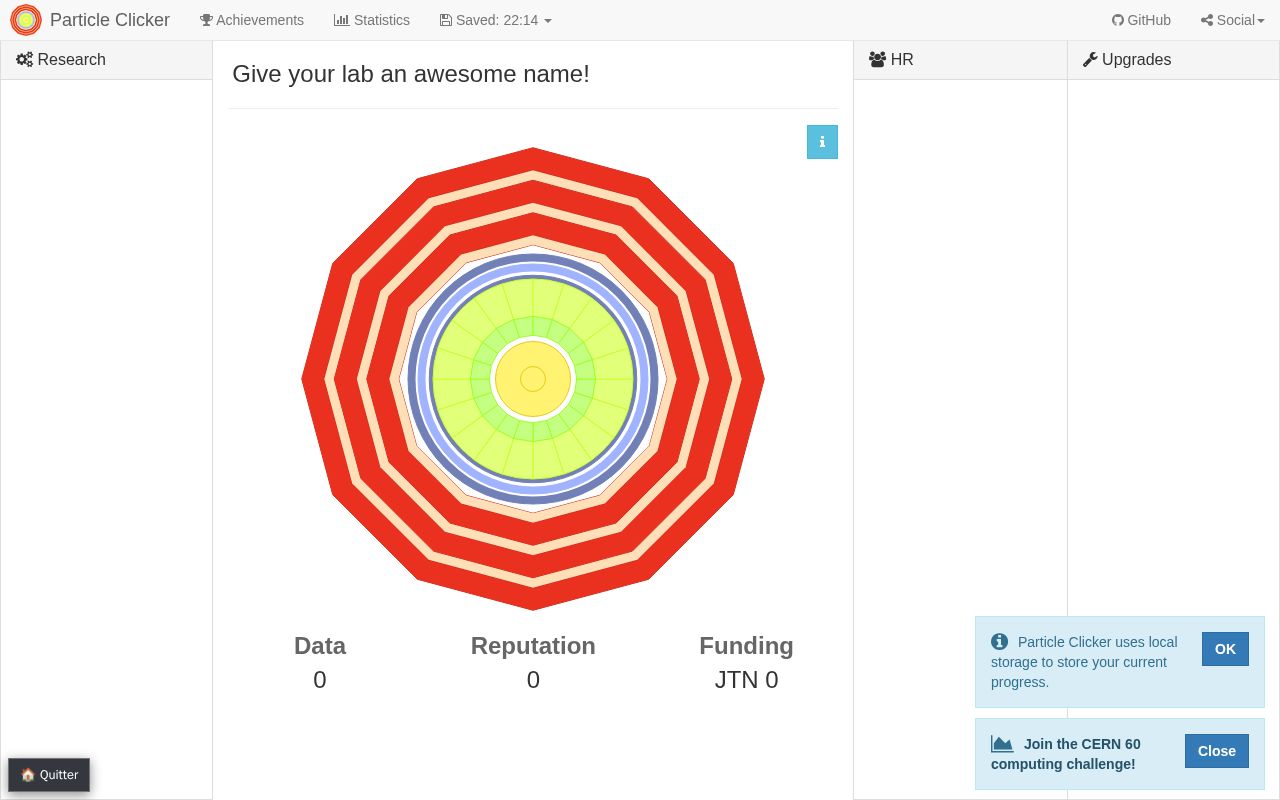Confirm the local storage notice with OK
This screenshot has width=1280, height=800.
[1225, 649]
